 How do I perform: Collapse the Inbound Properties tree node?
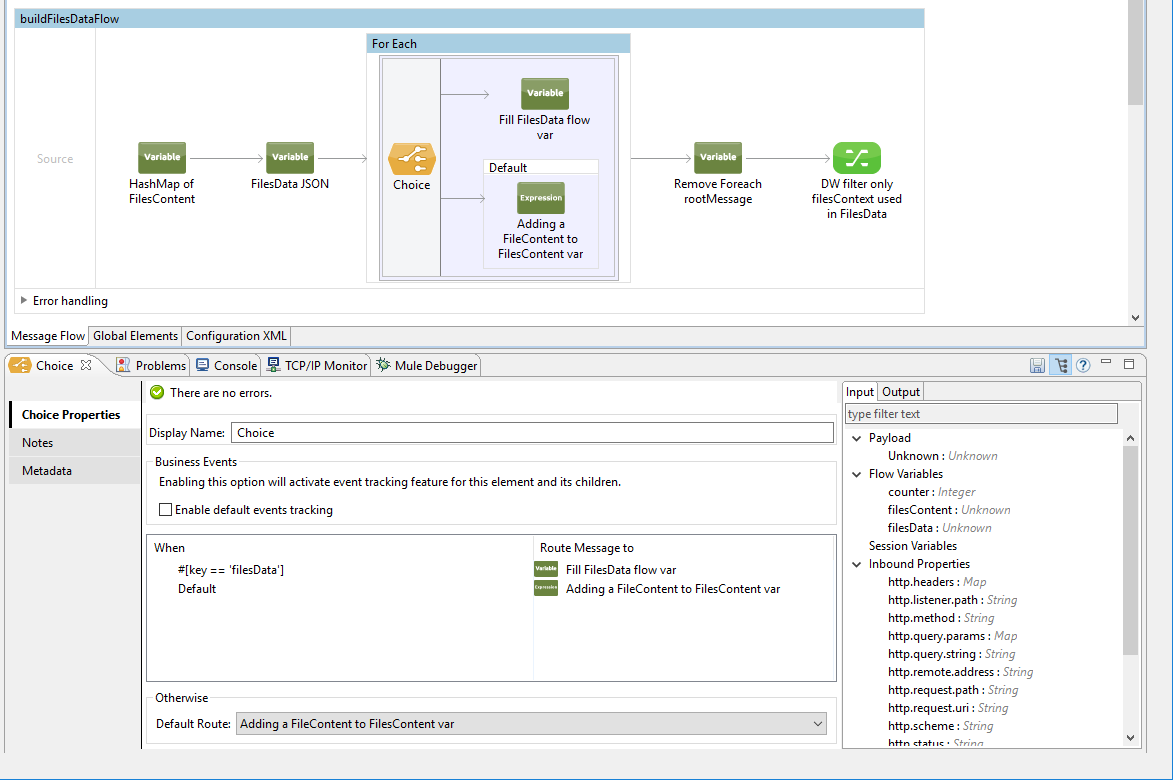[858, 564]
